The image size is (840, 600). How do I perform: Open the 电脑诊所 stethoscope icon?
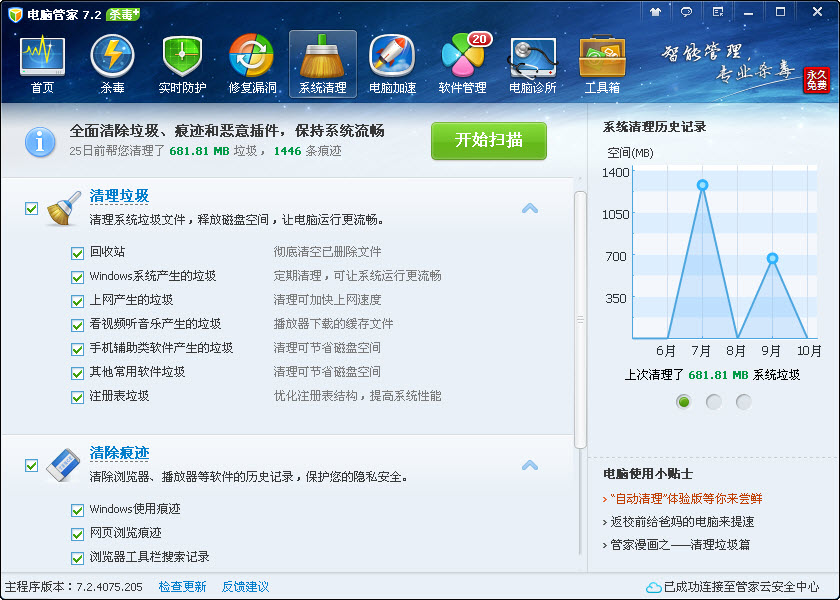[x=532, y=64]
